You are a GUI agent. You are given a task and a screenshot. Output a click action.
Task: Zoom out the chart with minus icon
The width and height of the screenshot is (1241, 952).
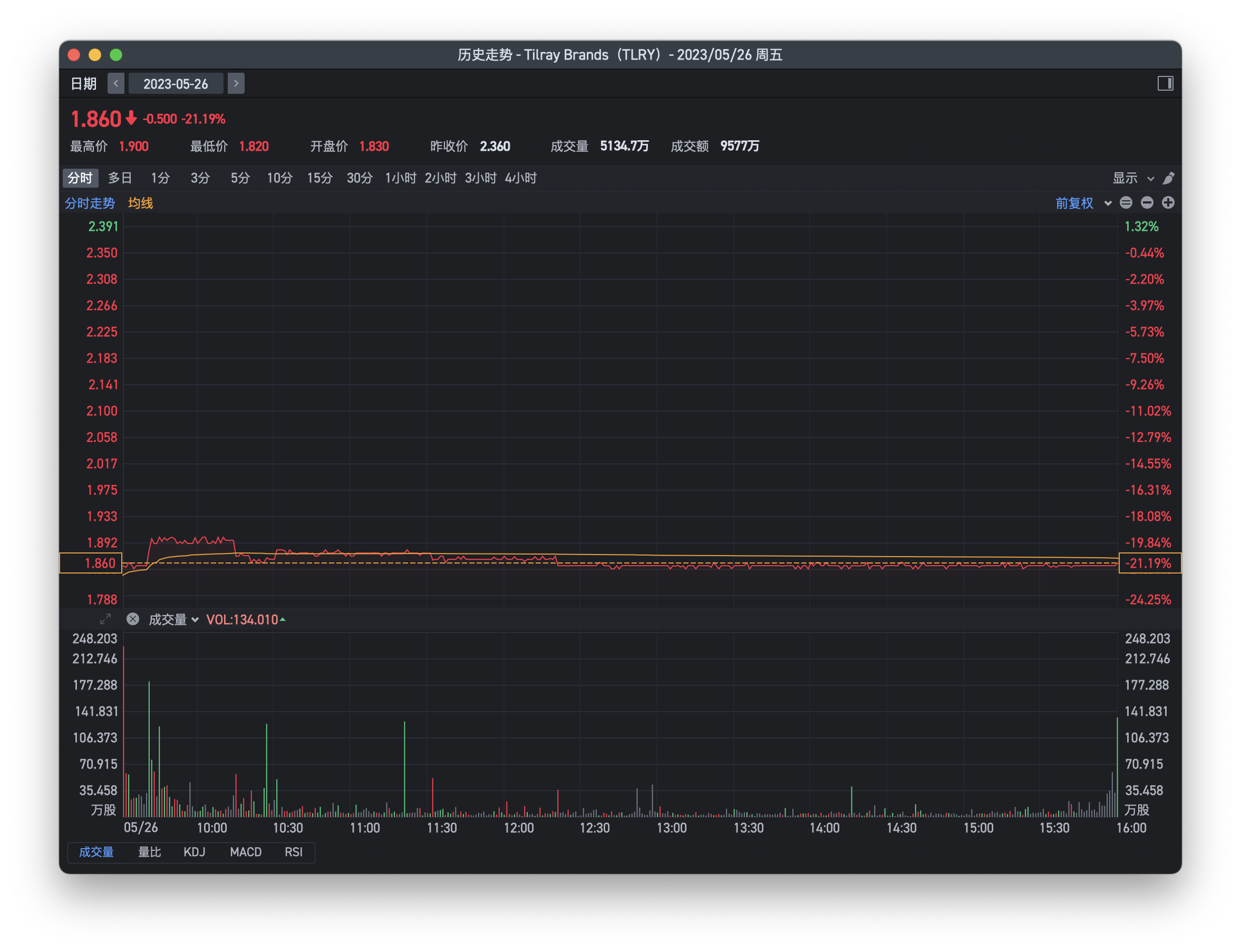point(1147,203)
